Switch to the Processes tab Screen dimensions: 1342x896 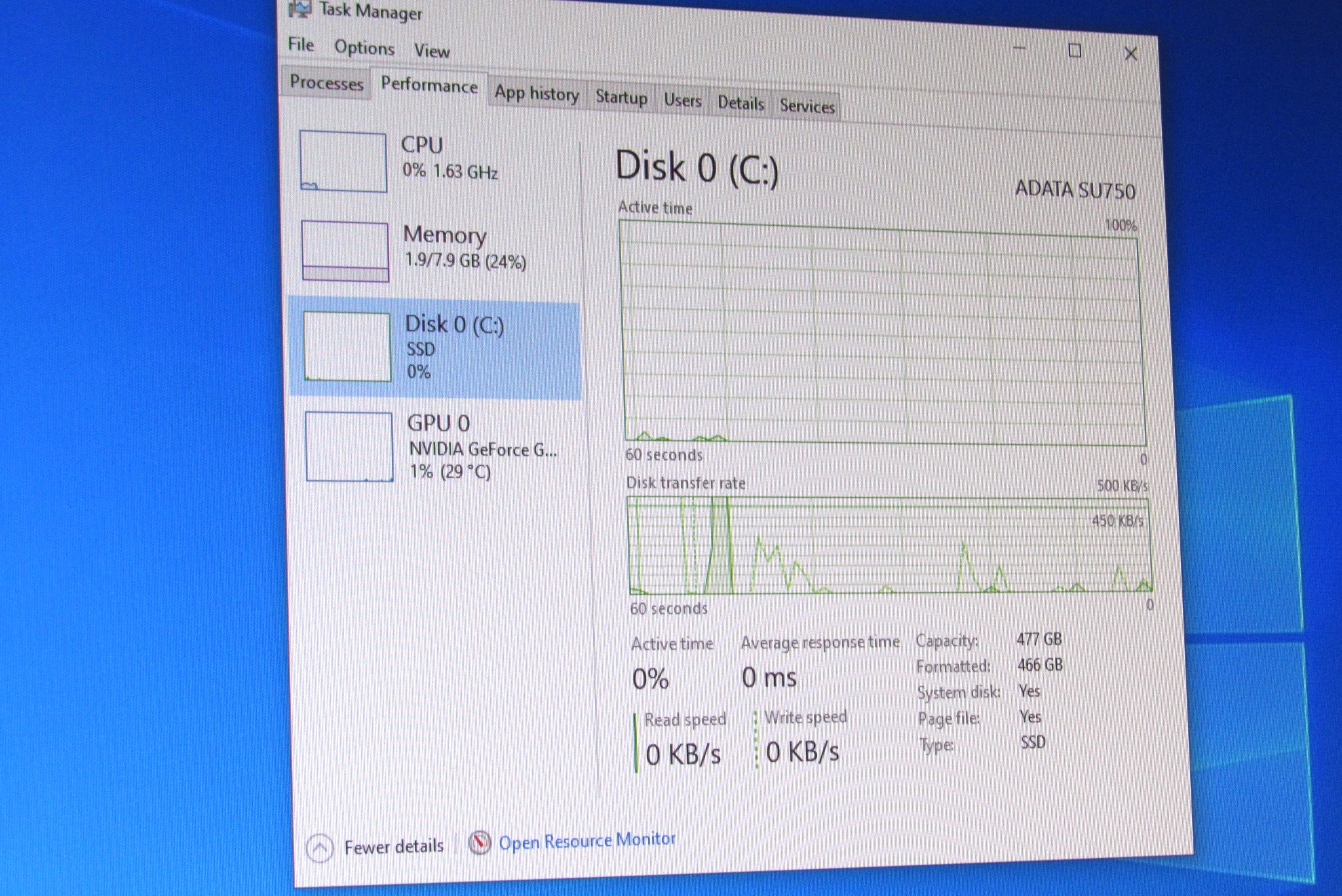click(x=326, y=83)
